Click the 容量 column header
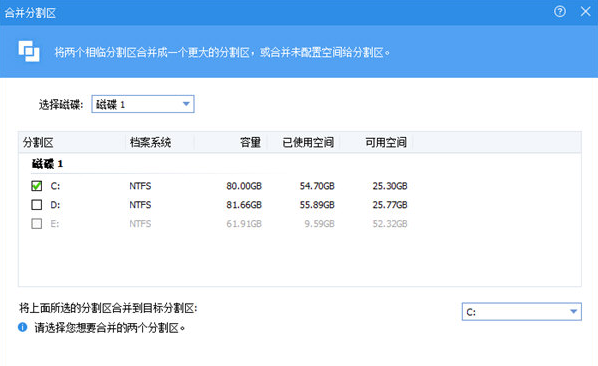 point(251,143)
